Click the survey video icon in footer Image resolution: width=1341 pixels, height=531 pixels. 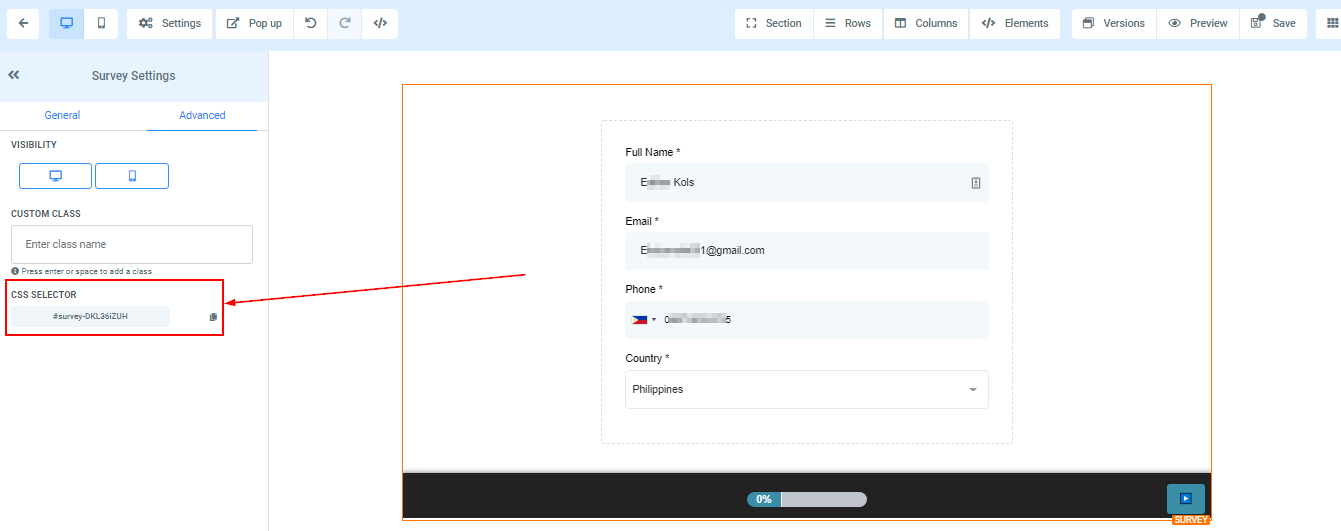coord(1185,498)
